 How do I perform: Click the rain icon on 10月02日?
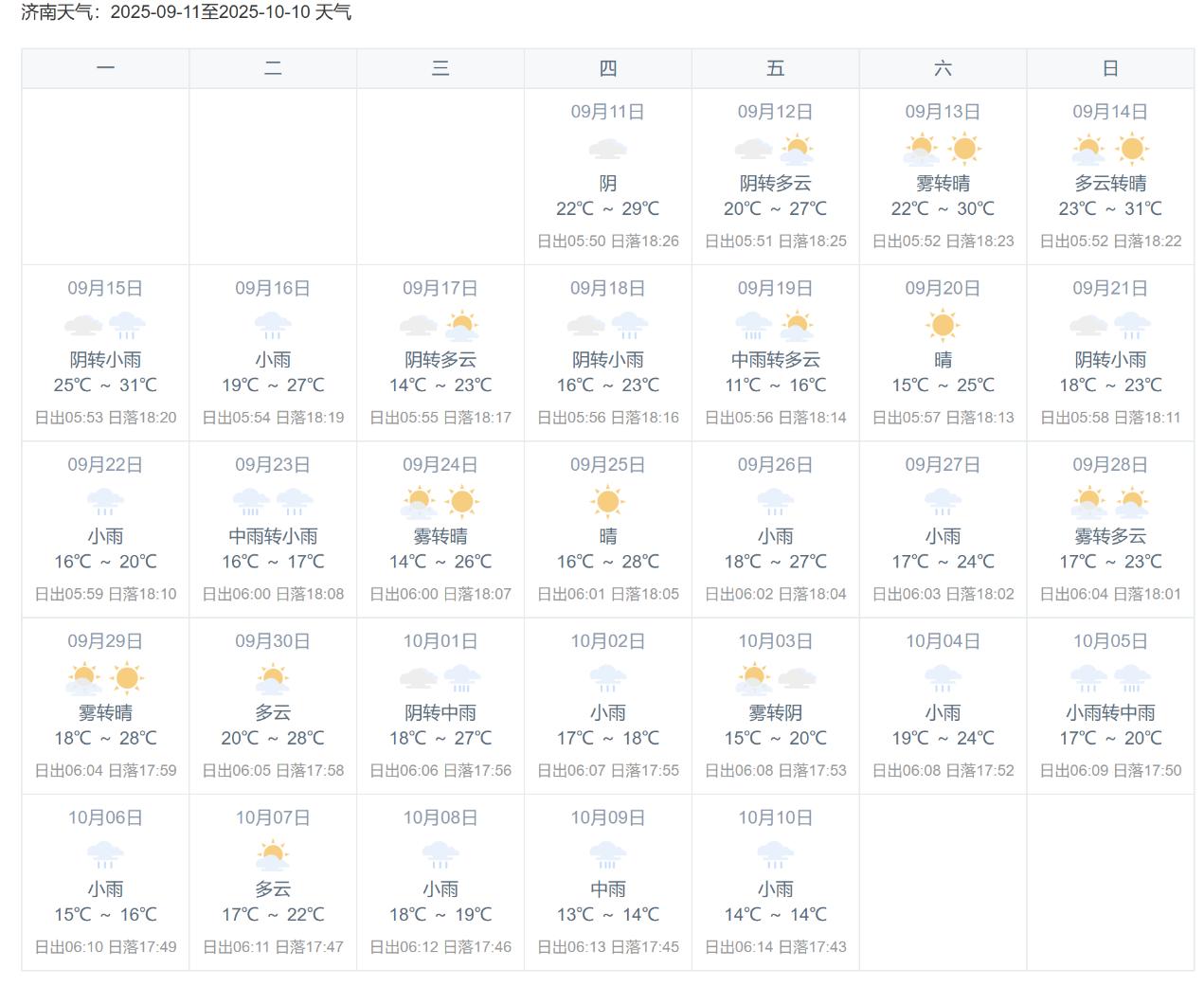coord(607,678)
